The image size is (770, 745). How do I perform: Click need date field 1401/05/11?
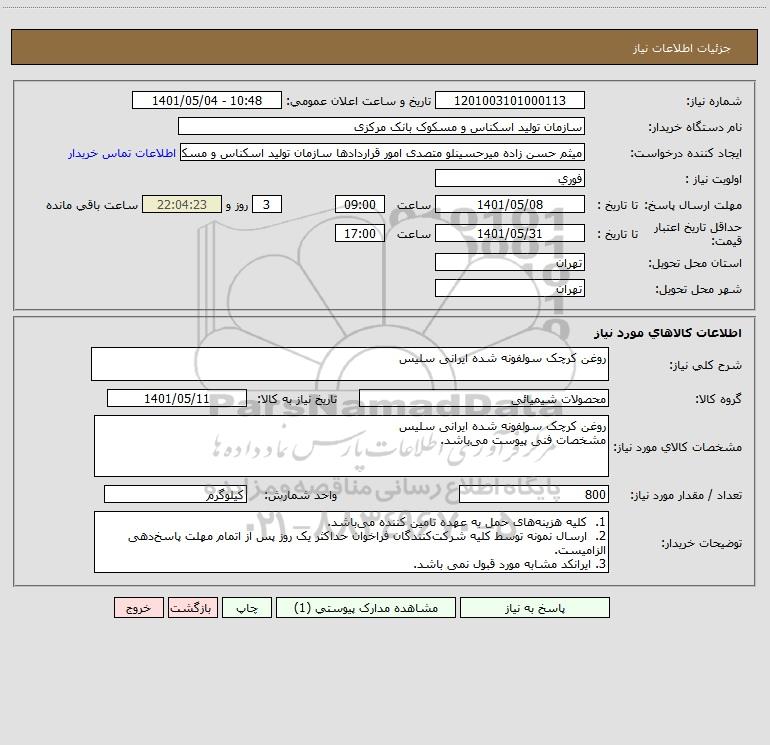[x=177, y=398]
